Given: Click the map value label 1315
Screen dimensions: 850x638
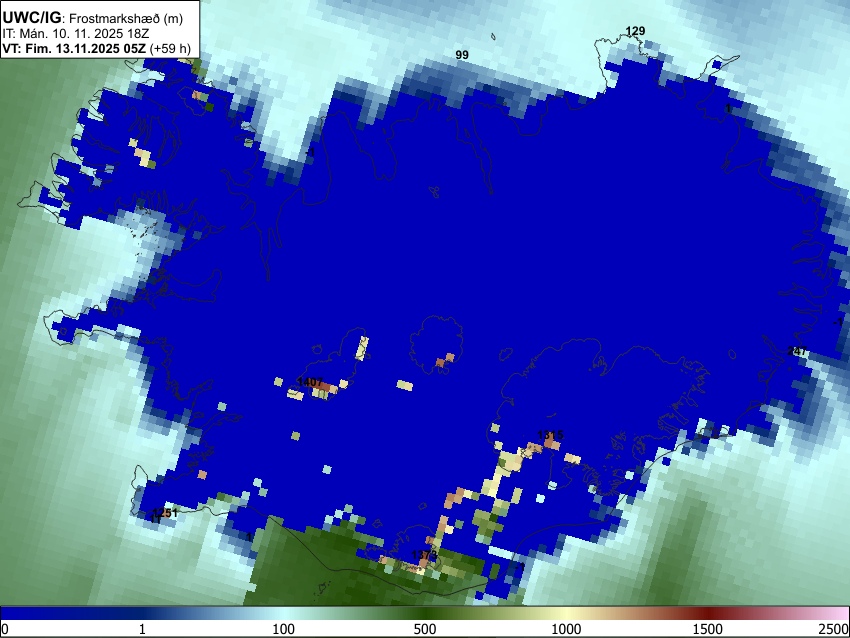Looking at the screenshot, I should click(550, 435).
